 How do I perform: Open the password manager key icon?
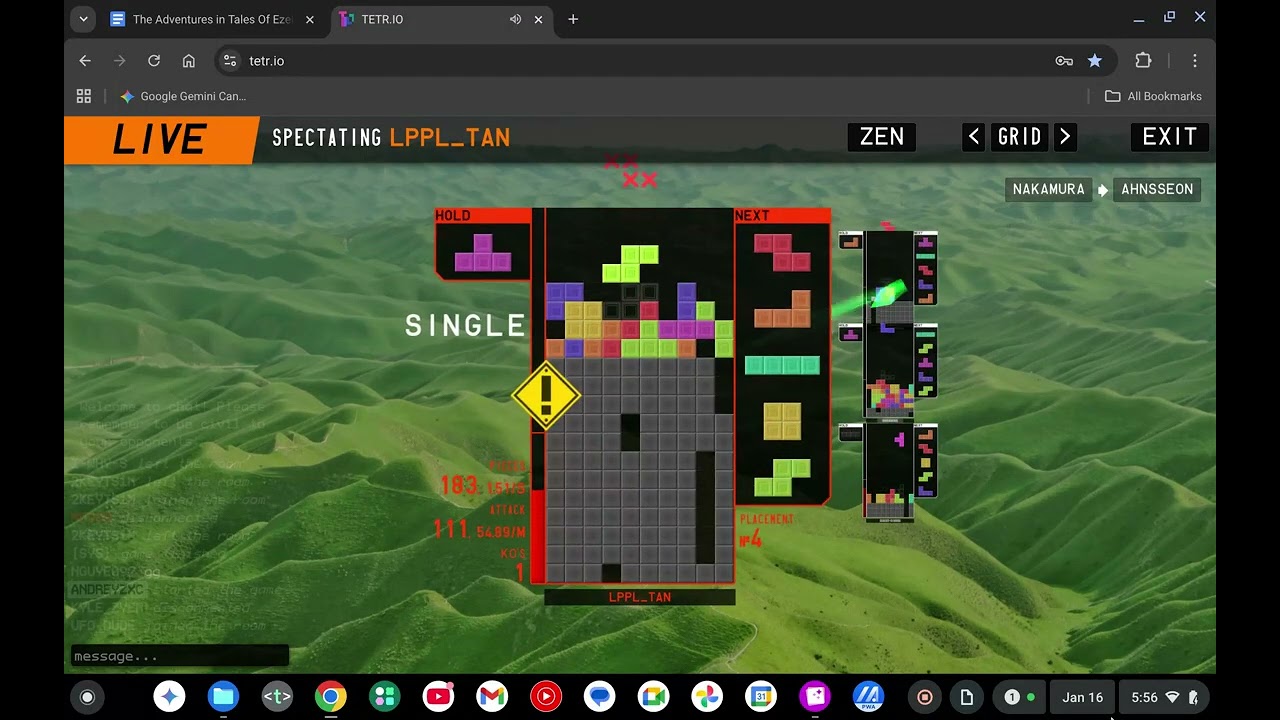[1064, 61]
